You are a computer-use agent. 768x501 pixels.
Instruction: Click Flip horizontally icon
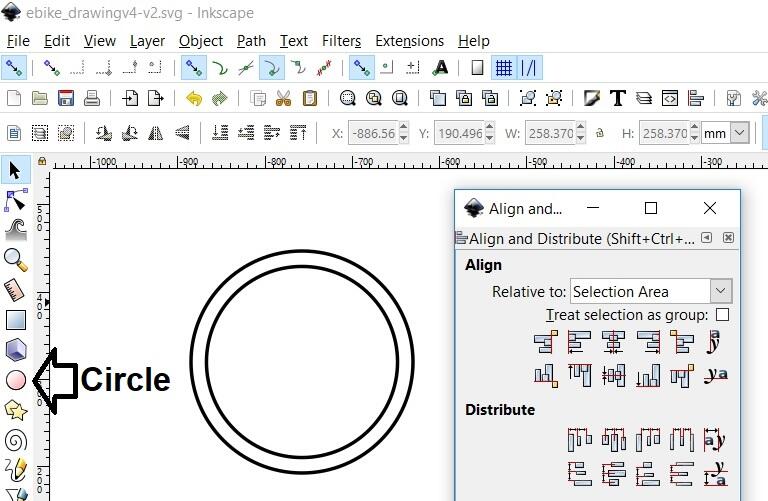click(156, 133)
